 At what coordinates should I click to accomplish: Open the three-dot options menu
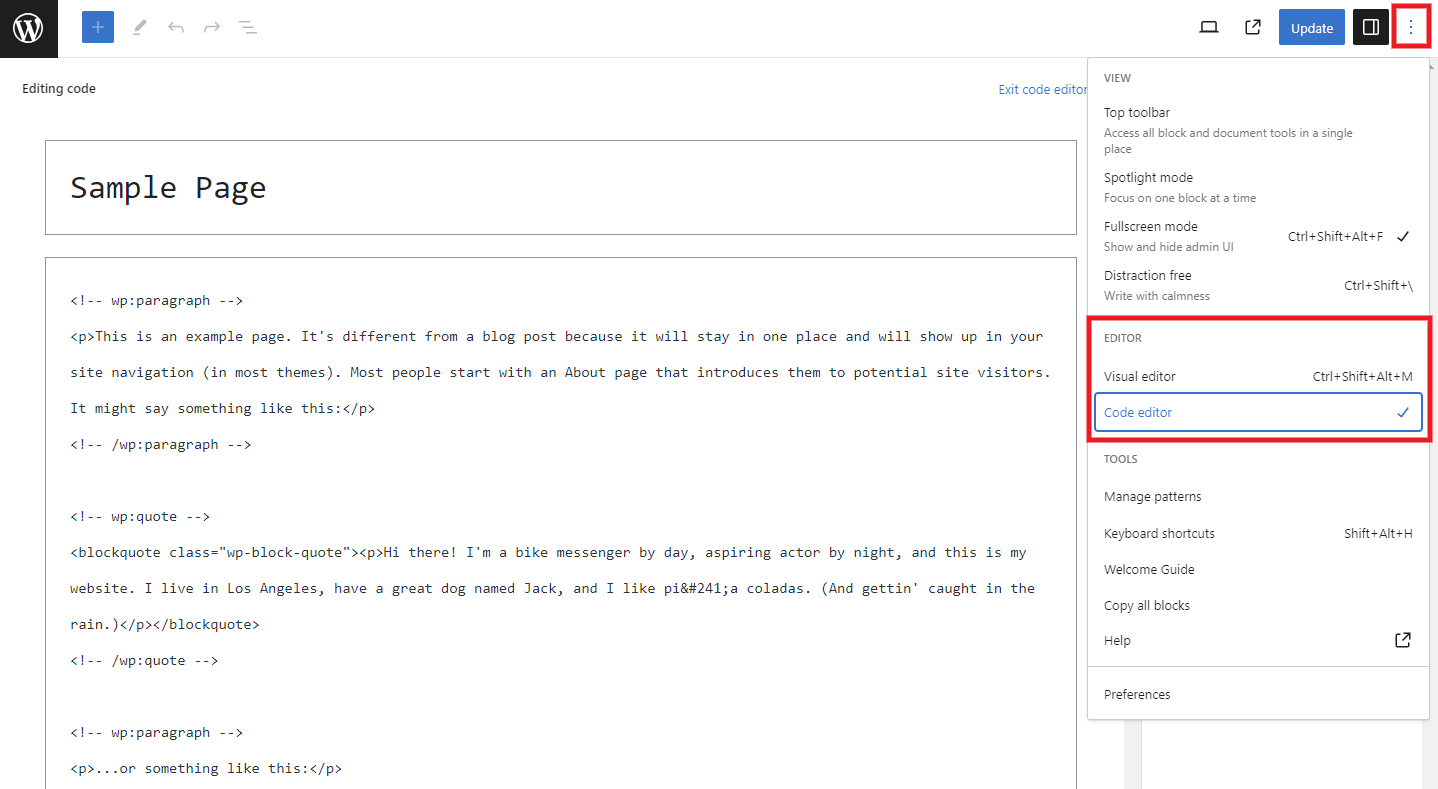(x=1411, y=27)
